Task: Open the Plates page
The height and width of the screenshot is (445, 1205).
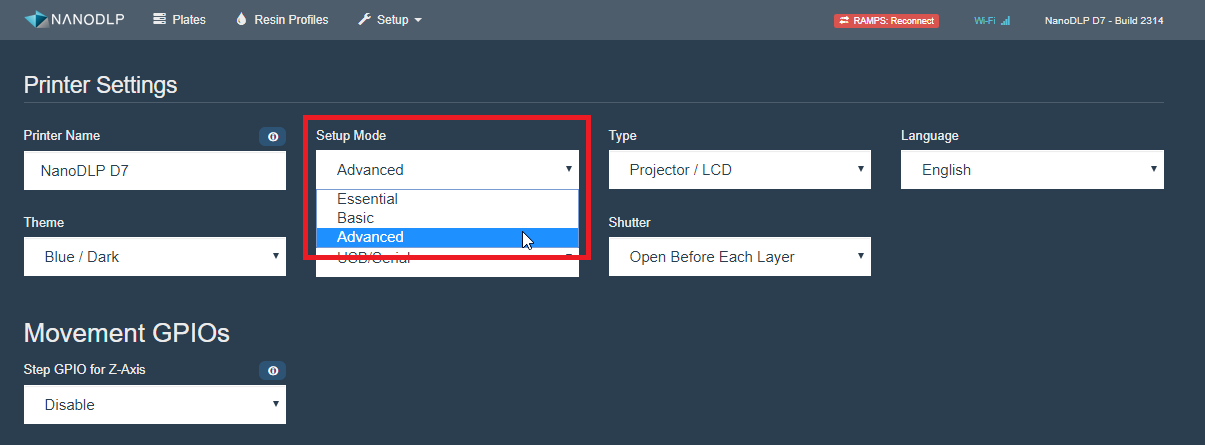Action: coord(180,20)
